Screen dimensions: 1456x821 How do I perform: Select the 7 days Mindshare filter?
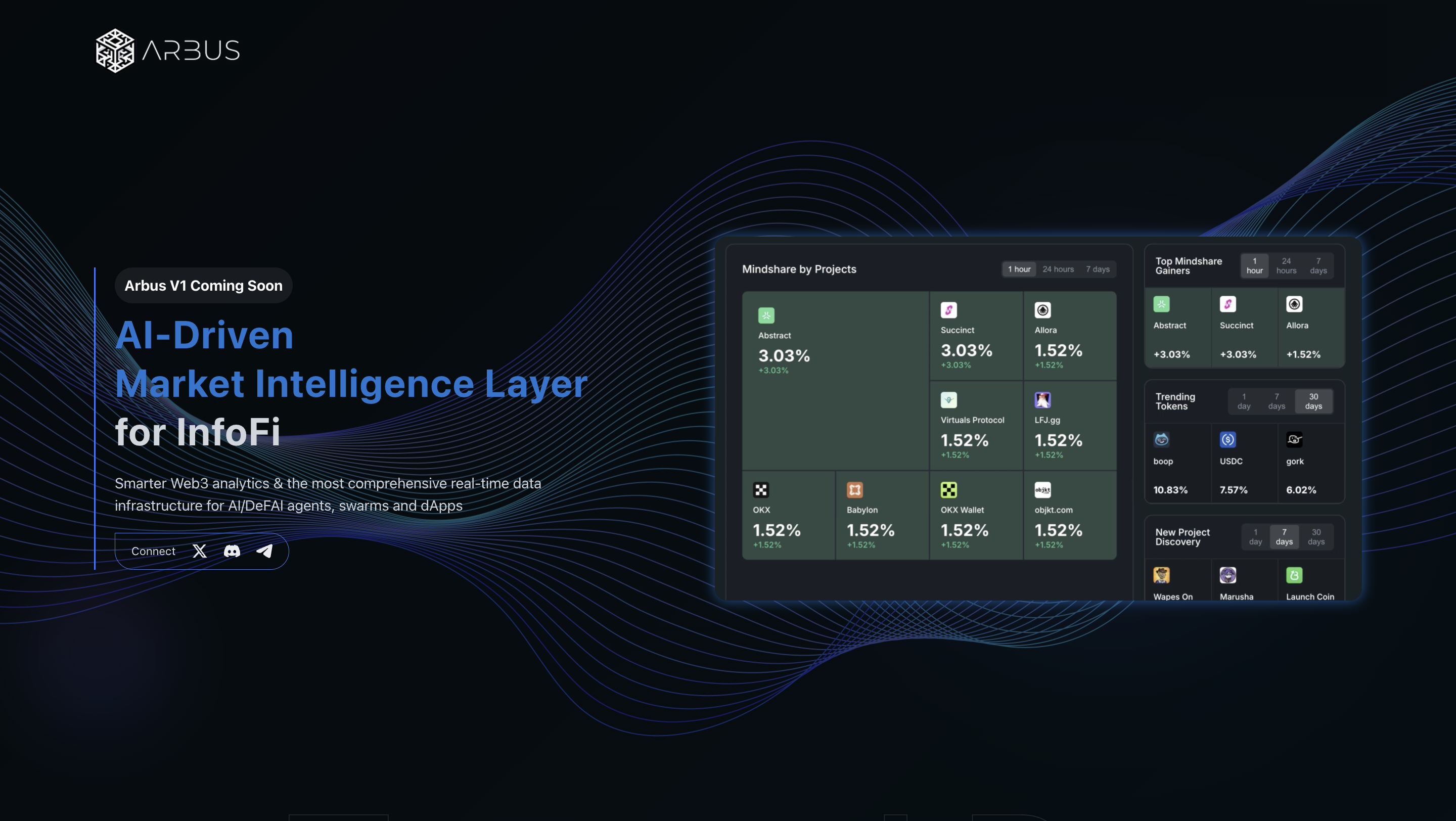[x=1097, y=269]
